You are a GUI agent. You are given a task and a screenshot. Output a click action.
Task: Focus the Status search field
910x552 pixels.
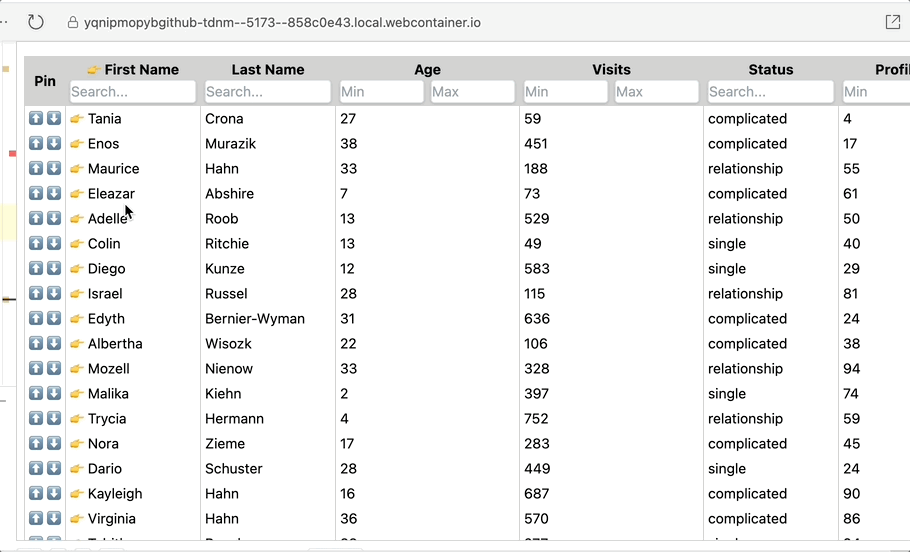pyautogui.click(x=771, y=92)
